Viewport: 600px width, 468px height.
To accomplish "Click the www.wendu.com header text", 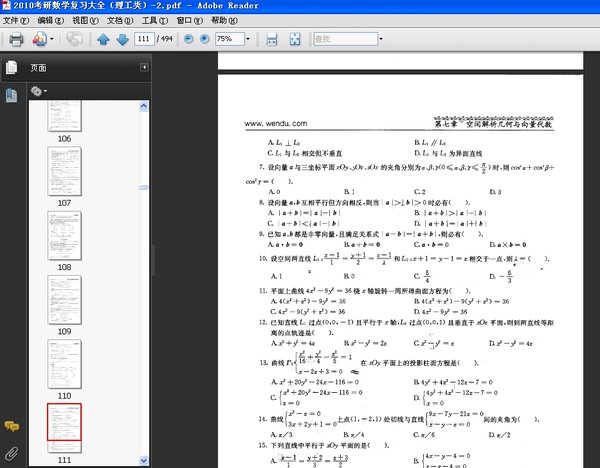I will pos(276,123).
